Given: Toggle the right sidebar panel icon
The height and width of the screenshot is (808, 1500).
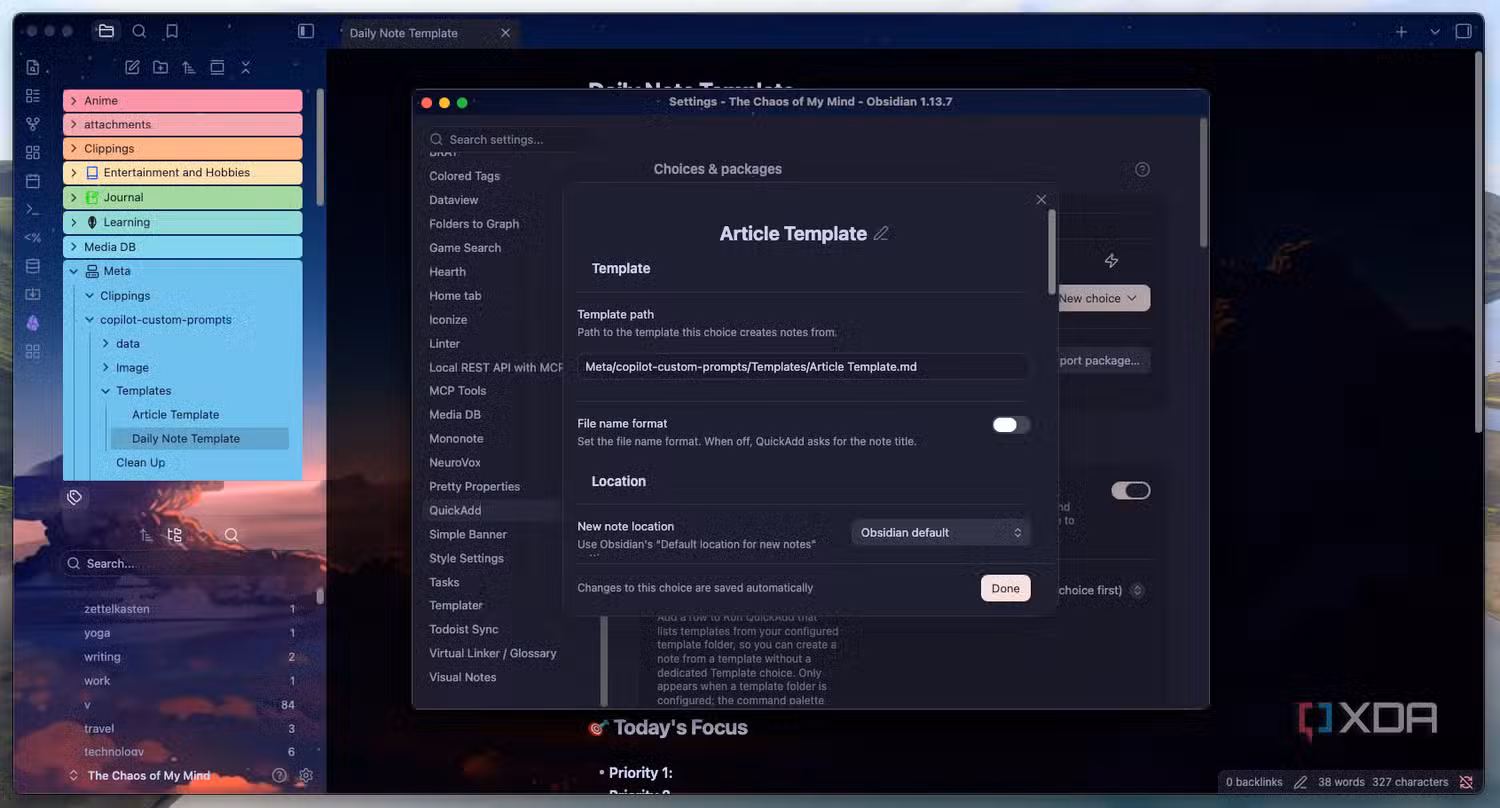Looking at the screenshot, I should (x=1463, y=32).
